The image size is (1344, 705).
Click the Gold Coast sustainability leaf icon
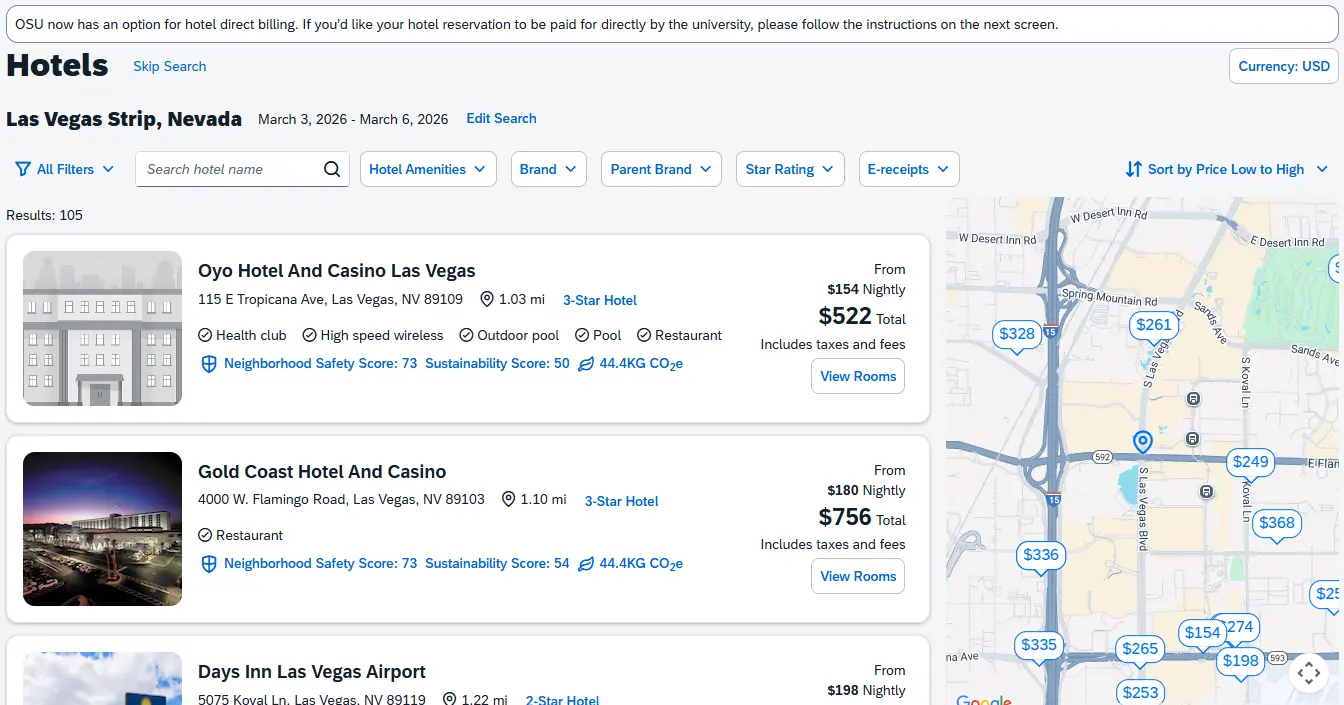tap(586, 564)
